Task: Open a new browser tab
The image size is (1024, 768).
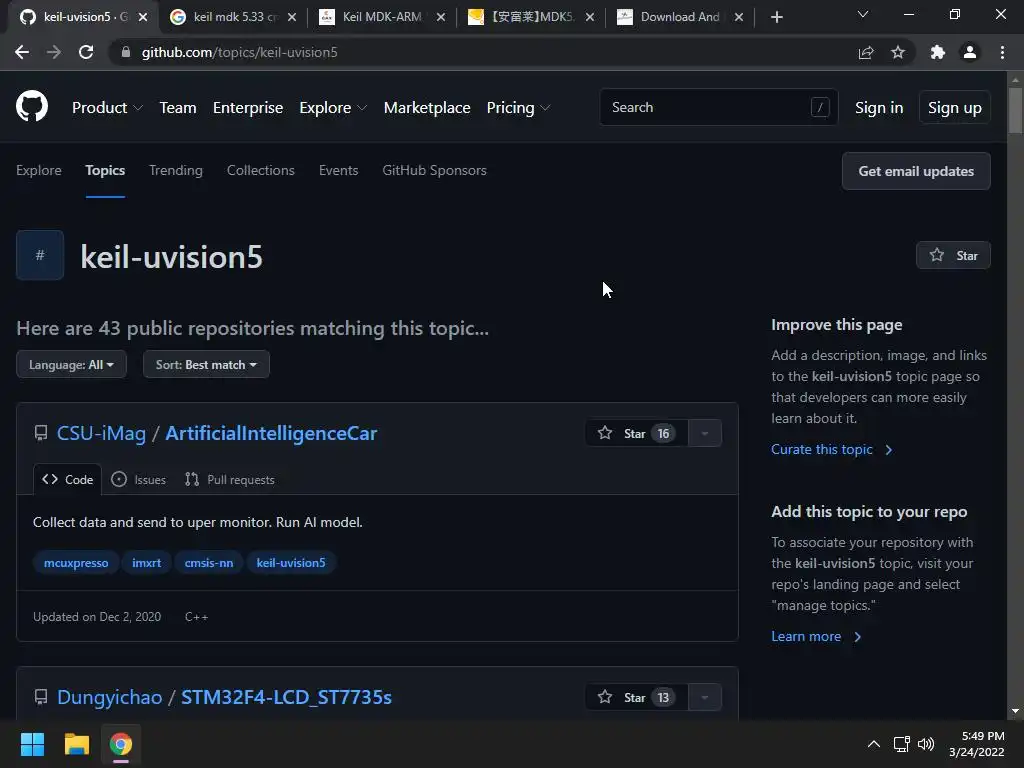Action: [776, 17]
